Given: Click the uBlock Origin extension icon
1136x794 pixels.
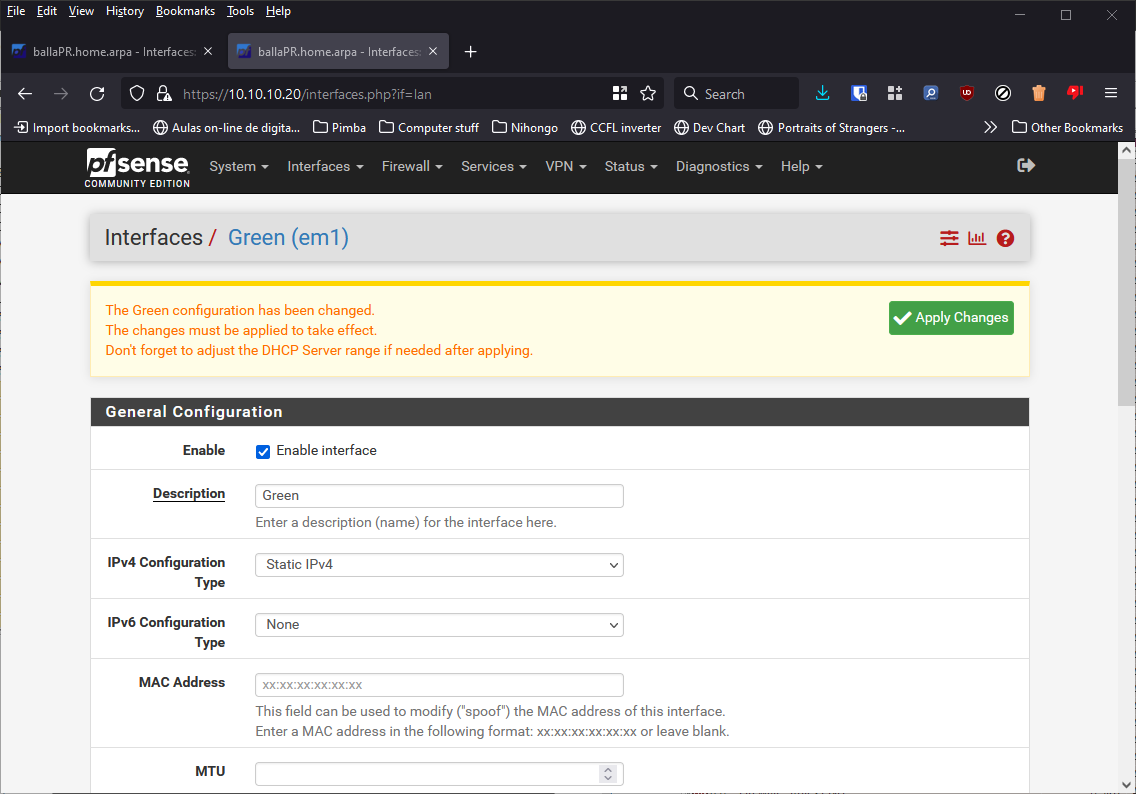Looking at the screenshot, I should [966, 94].
